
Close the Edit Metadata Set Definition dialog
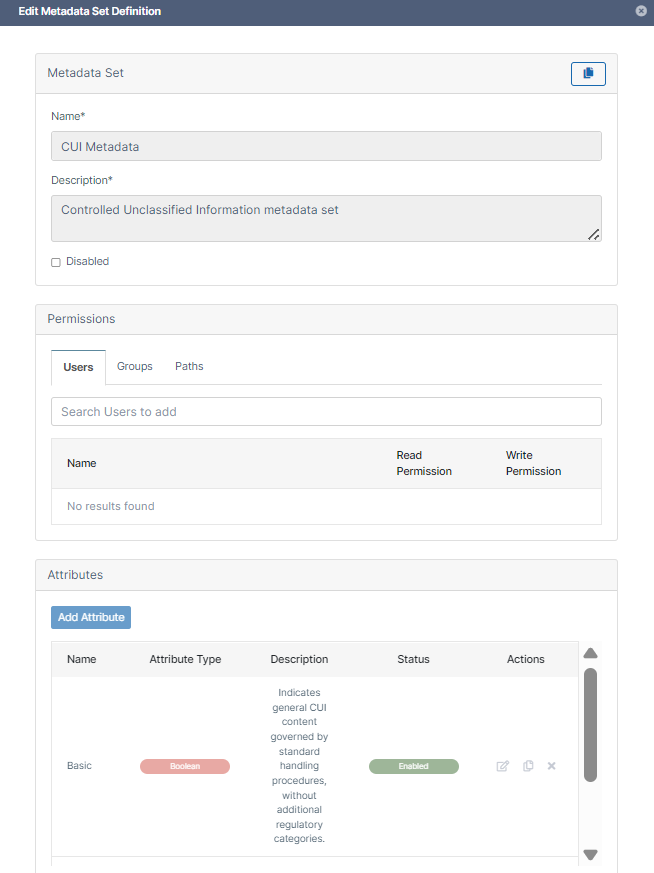(641, 11)
